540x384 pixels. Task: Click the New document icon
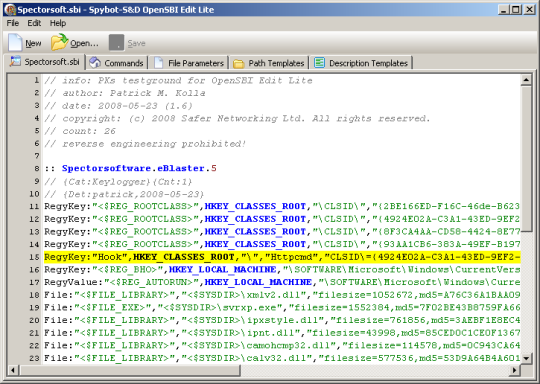(x=15, y=43)
